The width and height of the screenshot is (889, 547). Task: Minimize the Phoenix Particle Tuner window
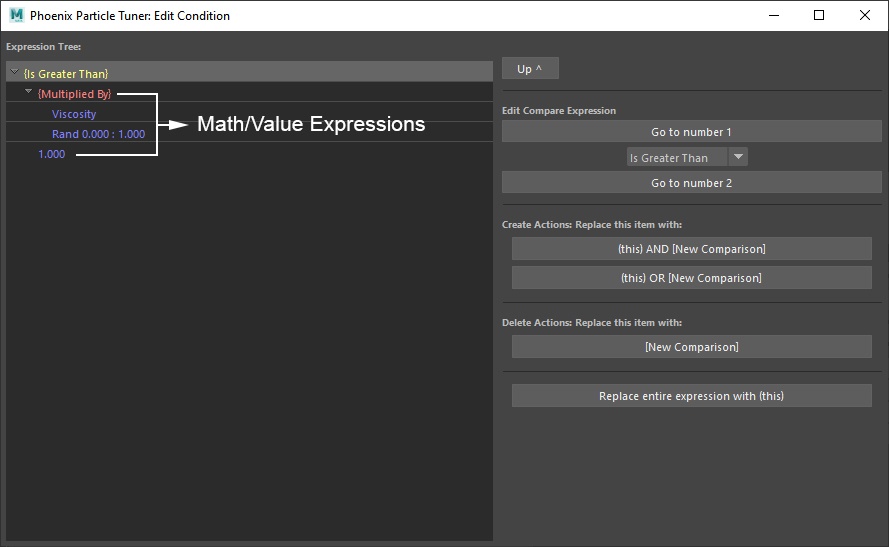(x=774, y=15)
